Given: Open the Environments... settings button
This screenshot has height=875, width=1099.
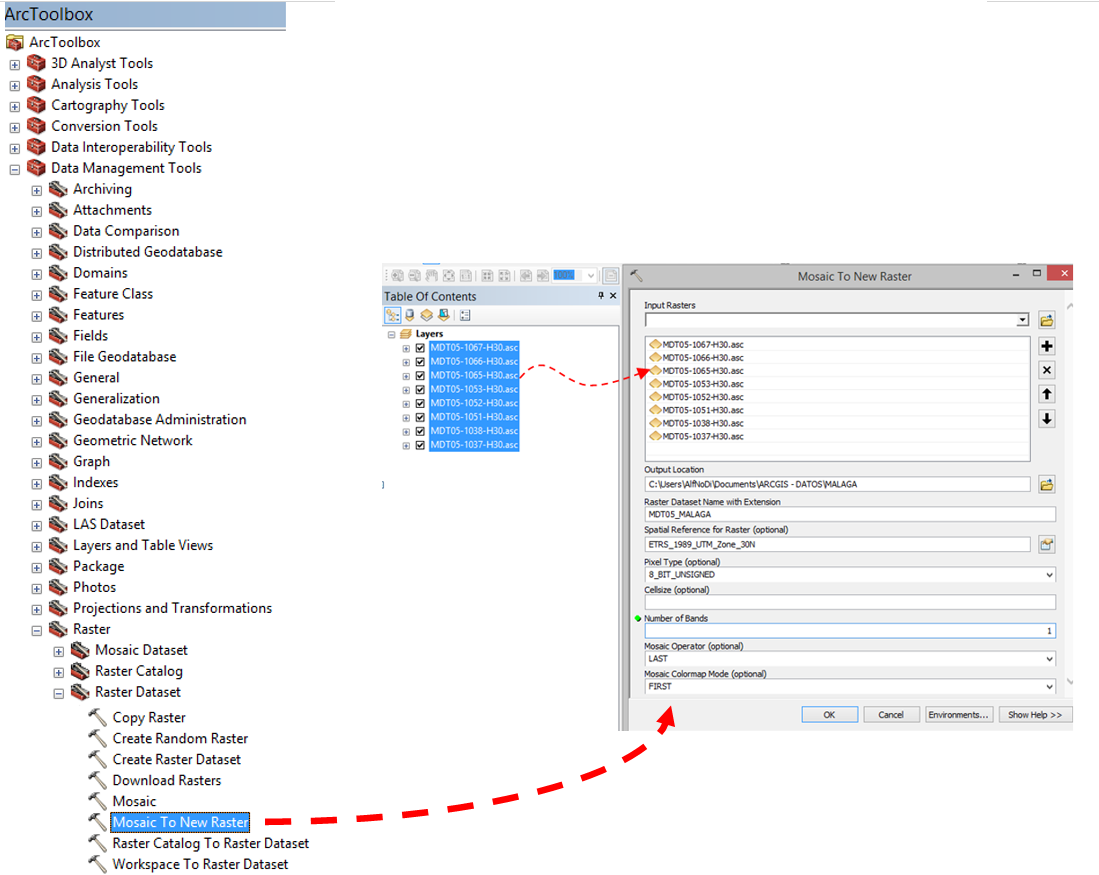Looking at the screenshot, I should point(958,714).
